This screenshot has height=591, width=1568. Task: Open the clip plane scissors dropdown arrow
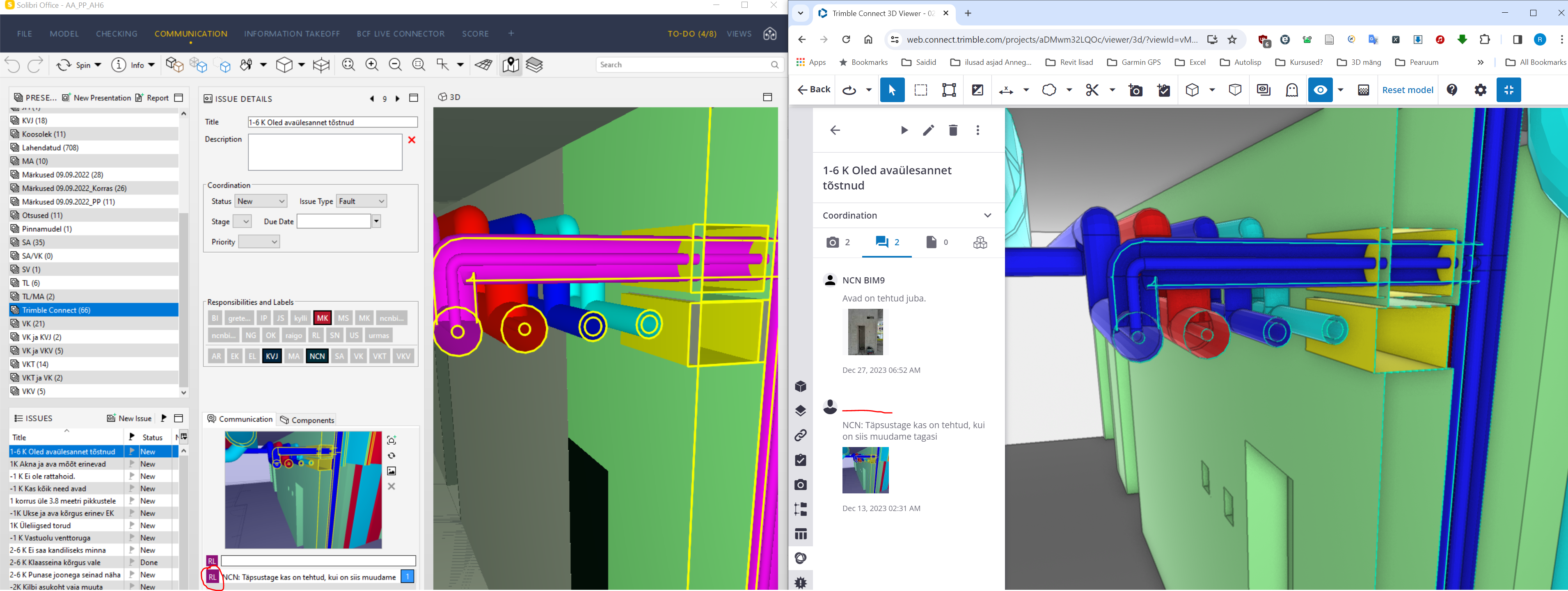(x=1112, y=90)
